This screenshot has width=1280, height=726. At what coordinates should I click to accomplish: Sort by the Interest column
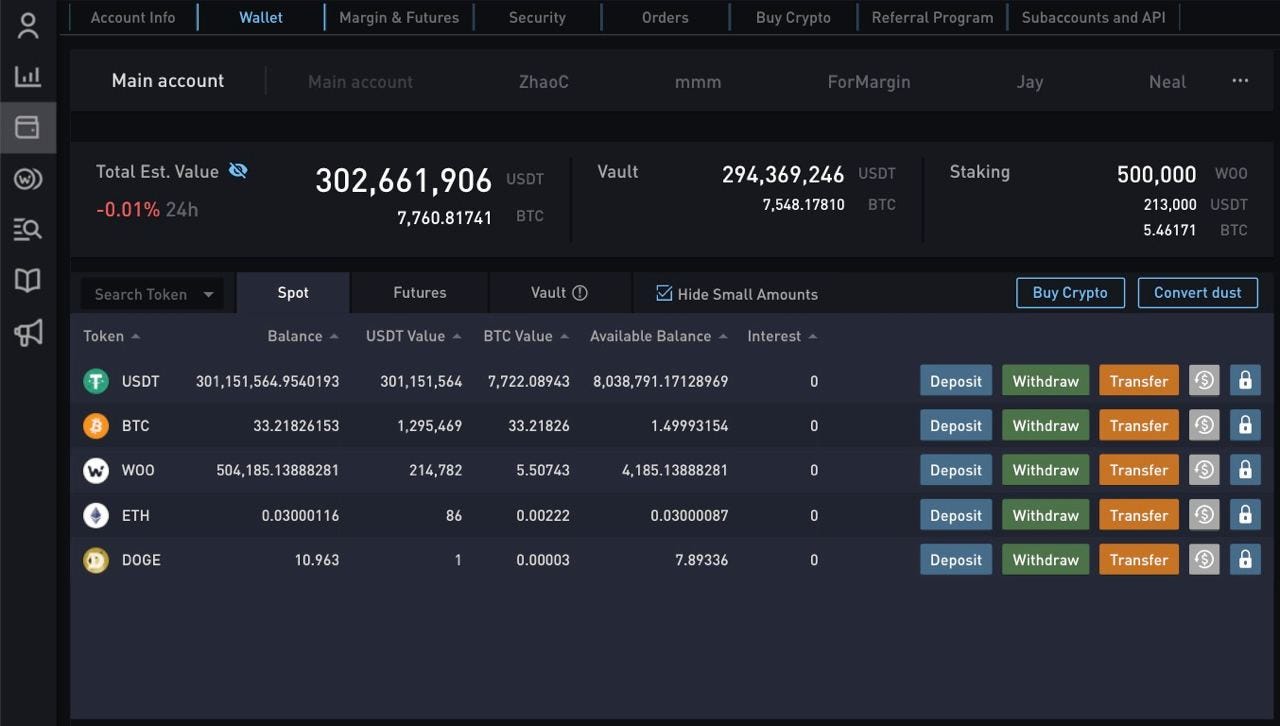click(782, 336)
